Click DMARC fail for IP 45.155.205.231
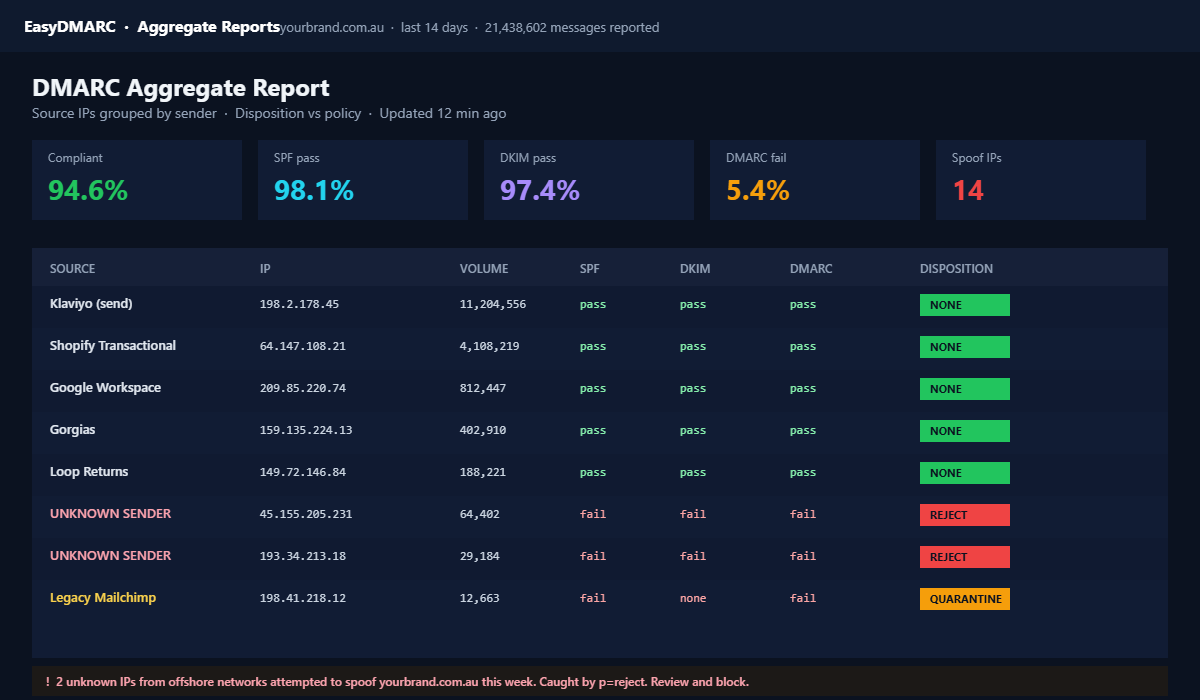Viewport: 1200px width, 700px height. (803, 514)
